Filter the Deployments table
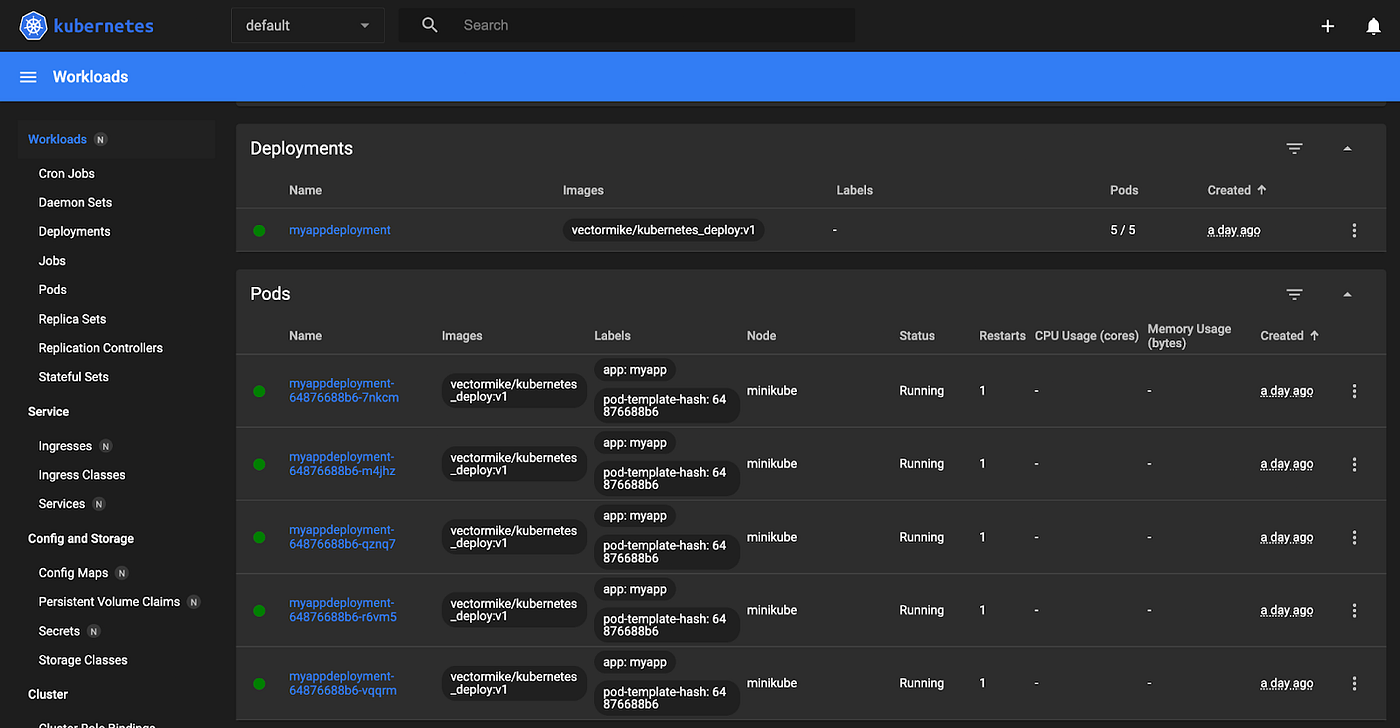Screen dimensions: 1400x728 pos(1295,148)
